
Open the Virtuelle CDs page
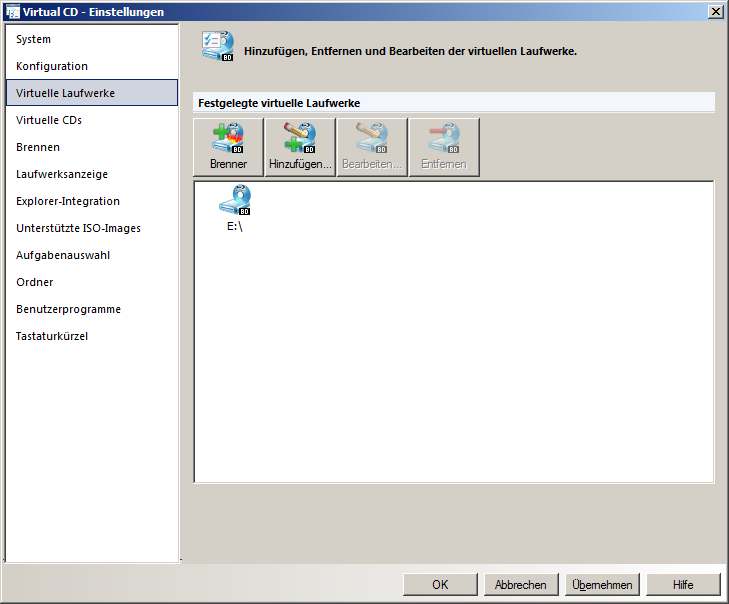[x=92, y=120]
